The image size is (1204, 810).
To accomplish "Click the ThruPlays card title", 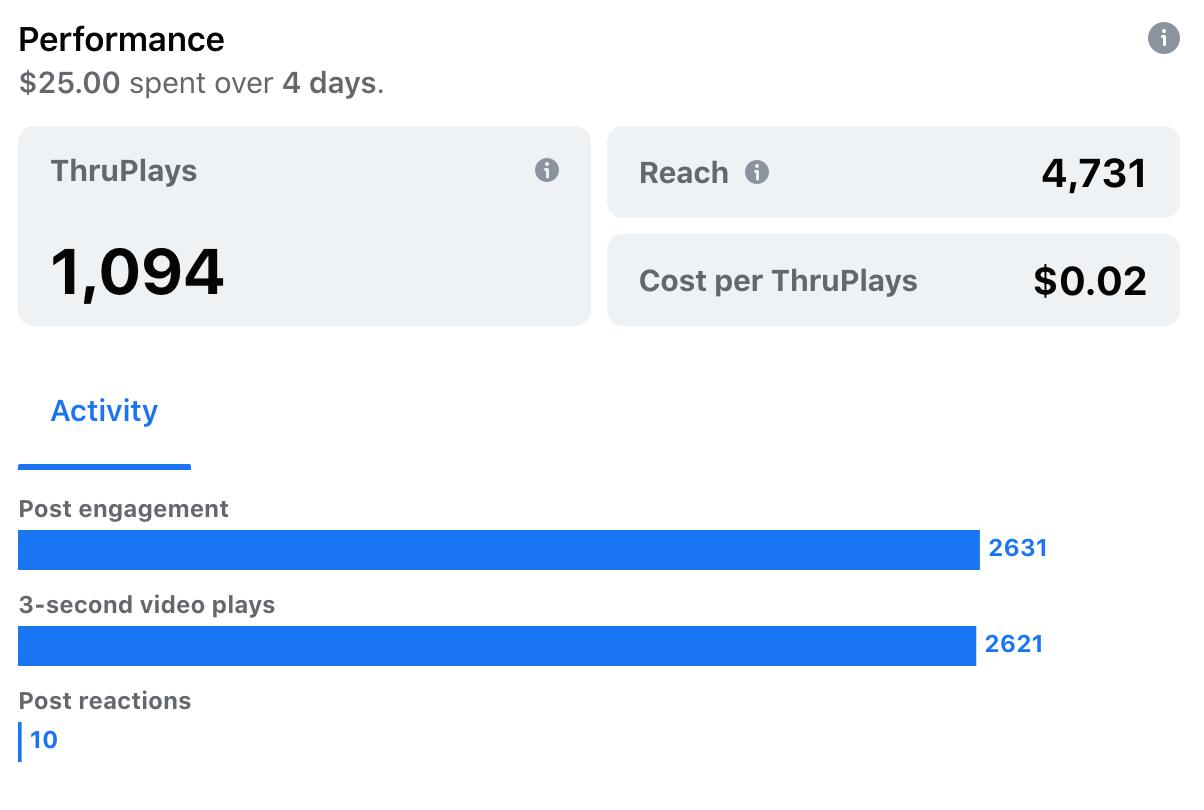I will (x=124, y=171).
